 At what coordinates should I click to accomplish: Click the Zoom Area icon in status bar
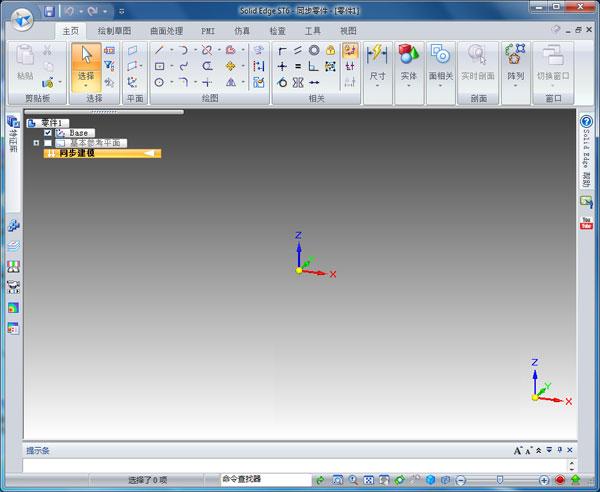338,480
